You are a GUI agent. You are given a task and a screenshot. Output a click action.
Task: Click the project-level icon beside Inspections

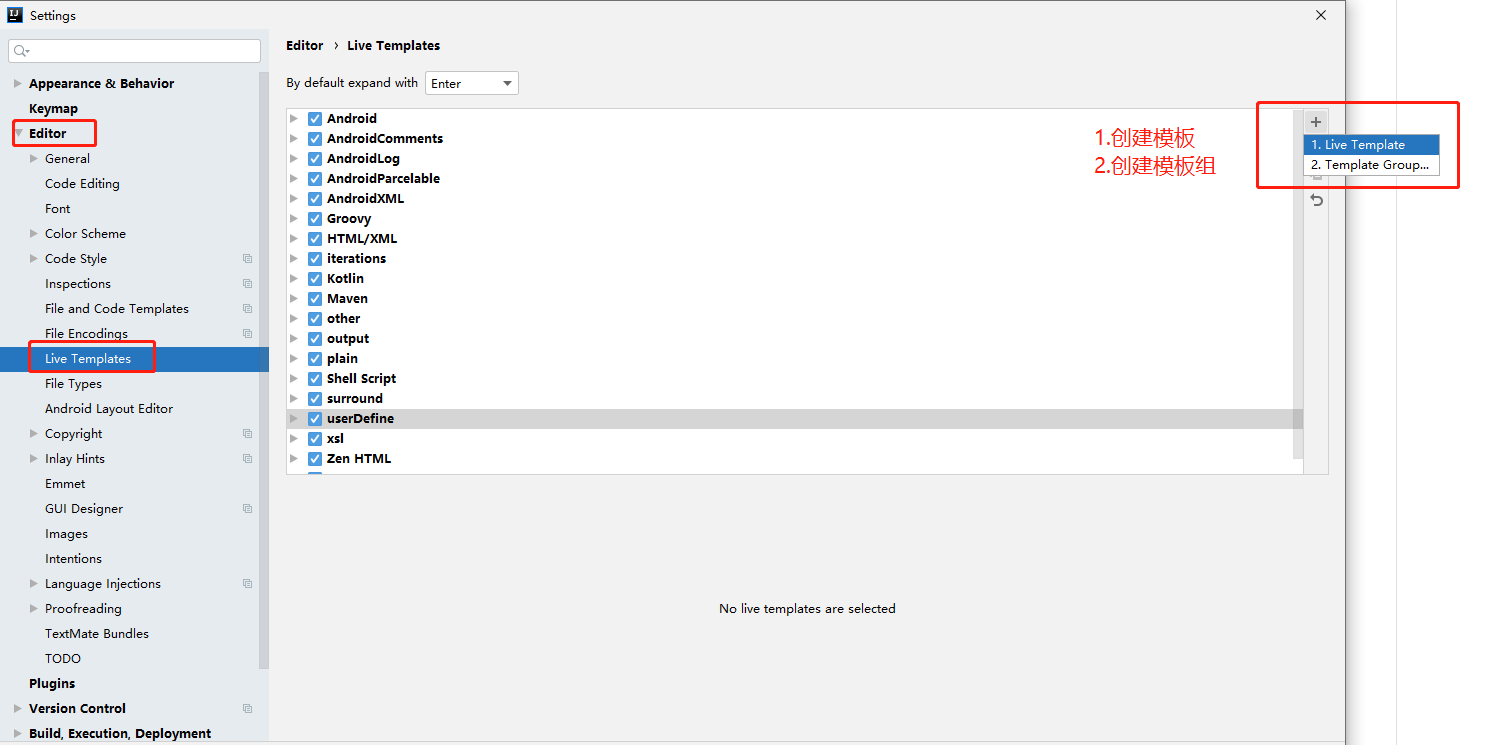(247, 284)
